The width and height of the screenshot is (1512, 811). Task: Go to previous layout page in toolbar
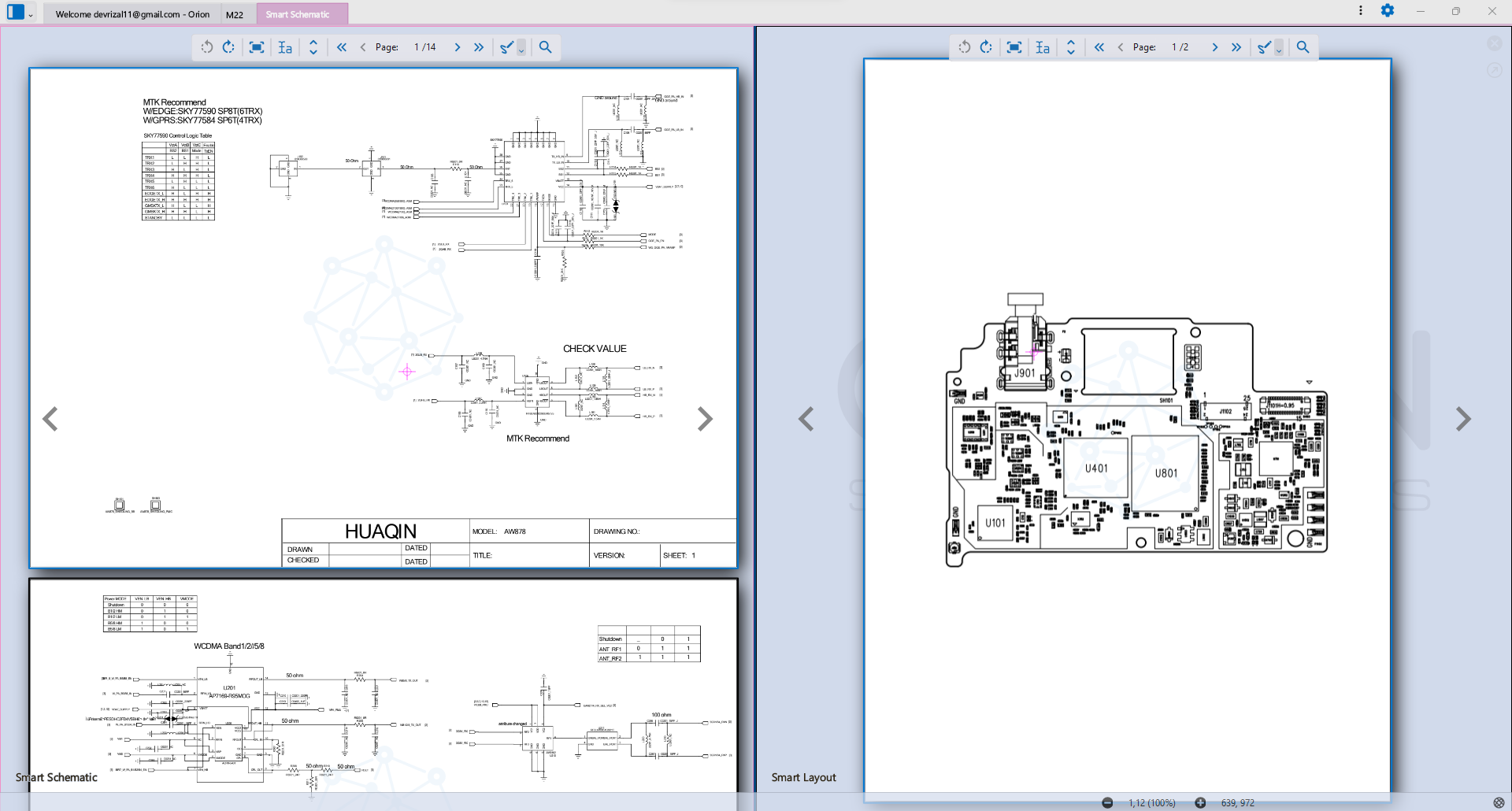(1121, 47)
